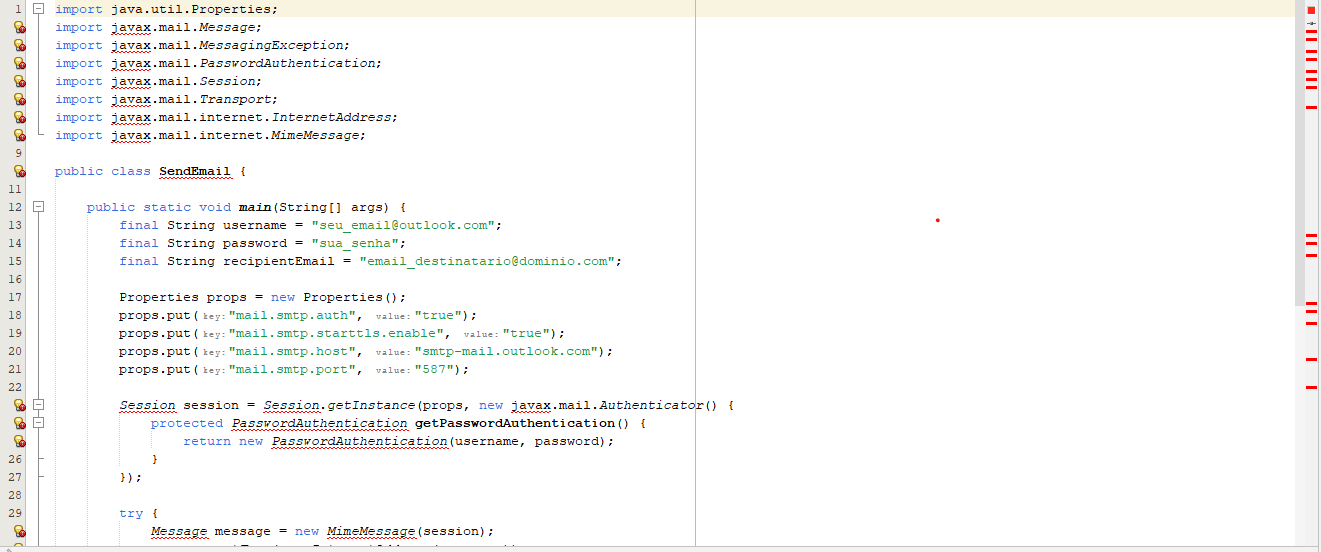Open error hint beside Message message line

[19, 532]
